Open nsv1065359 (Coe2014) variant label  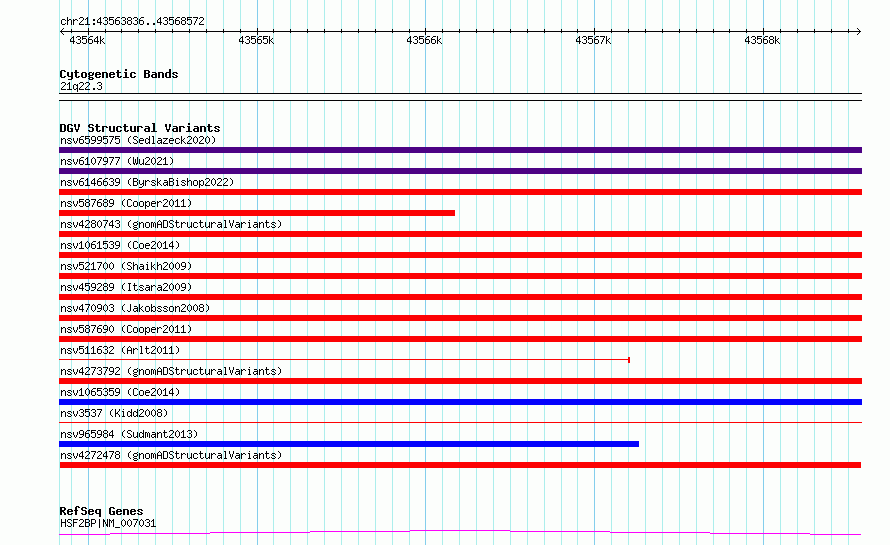(120, 392)
